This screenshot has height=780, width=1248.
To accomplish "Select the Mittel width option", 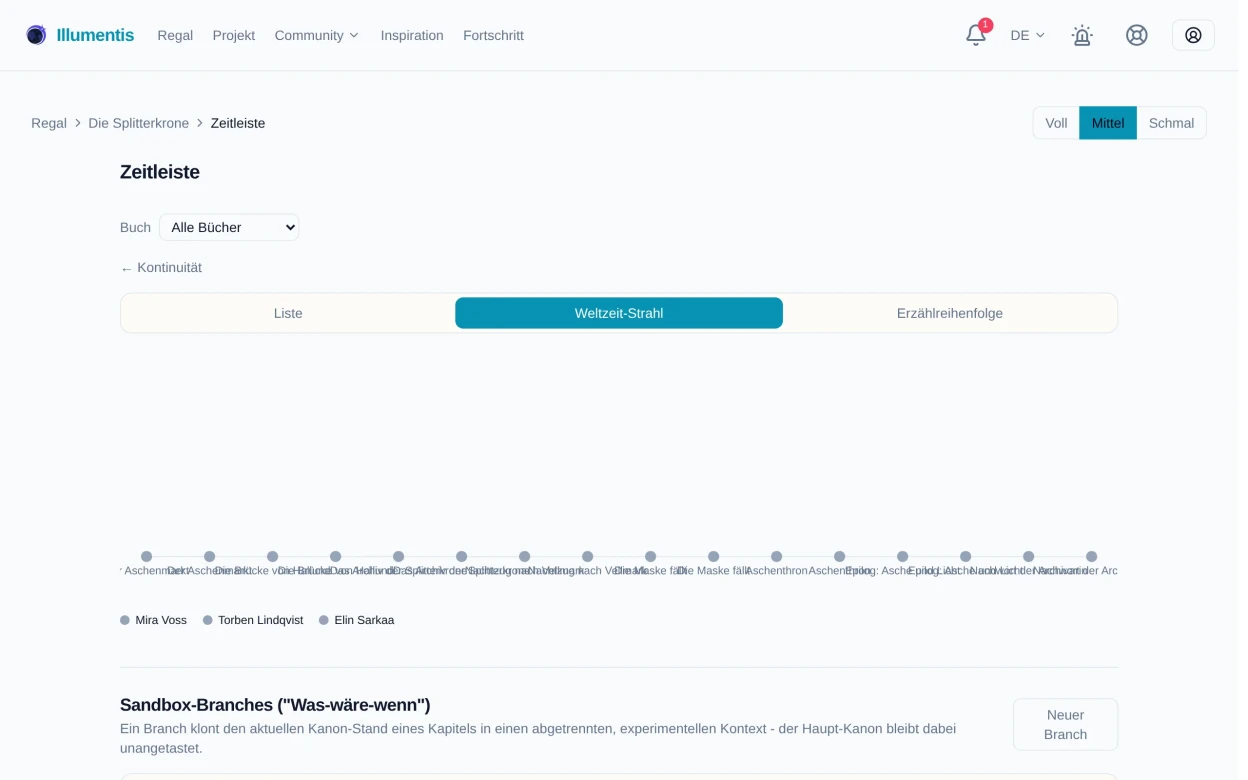I will pyautogui.click(x=1108, y=123).
